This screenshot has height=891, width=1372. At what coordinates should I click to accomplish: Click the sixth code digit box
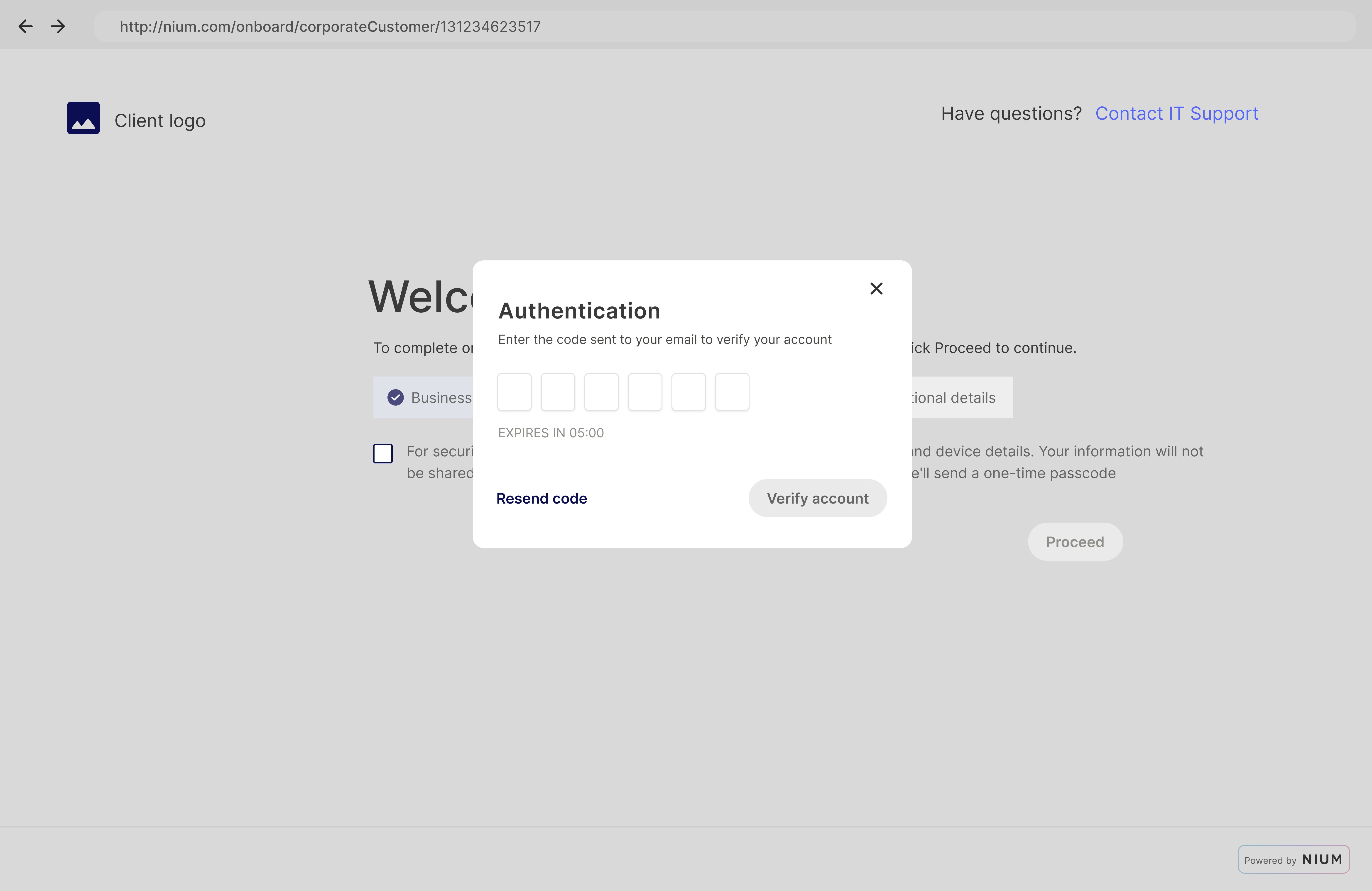pyautogui.click(x=732, y=392)
